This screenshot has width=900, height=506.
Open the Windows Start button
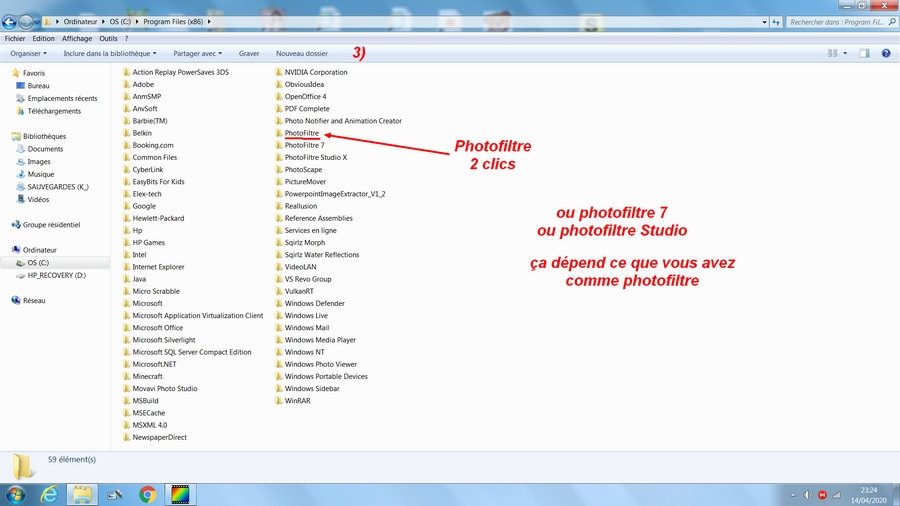[x=15, y=495]
